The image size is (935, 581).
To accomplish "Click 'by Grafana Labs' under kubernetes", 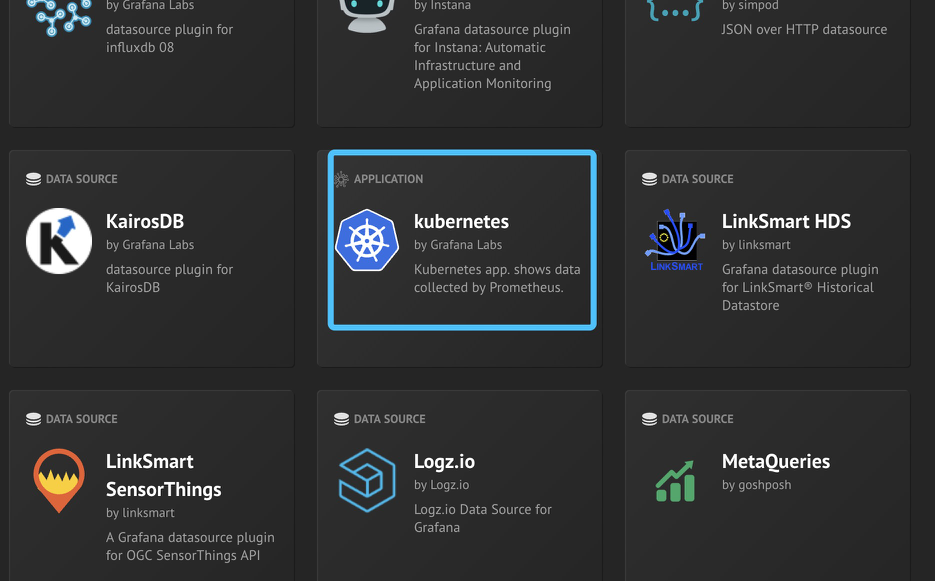I will [x=458, y=245].
